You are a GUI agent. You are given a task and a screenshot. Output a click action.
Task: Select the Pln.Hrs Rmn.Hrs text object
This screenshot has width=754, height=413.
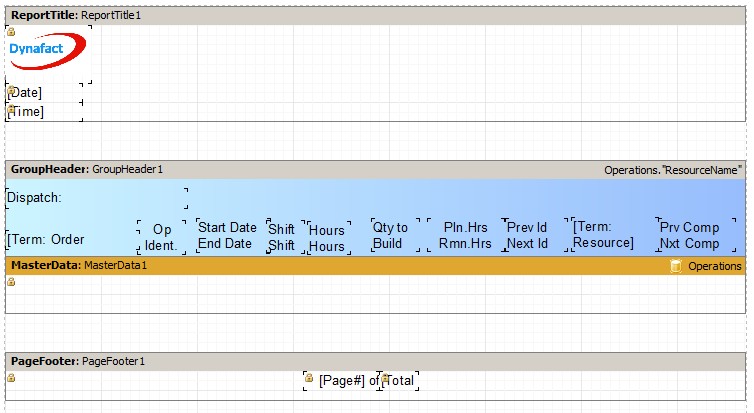point(464,235)
